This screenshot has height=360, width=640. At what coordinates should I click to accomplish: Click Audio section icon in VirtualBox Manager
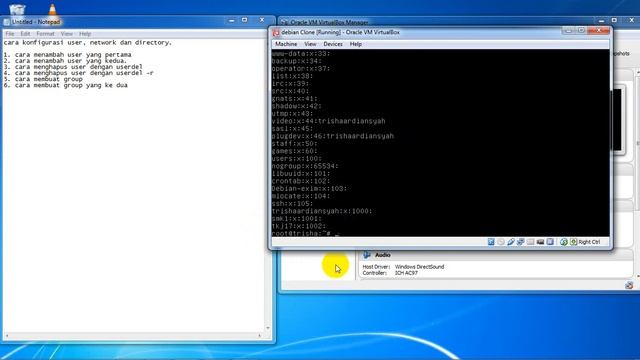coord(367,255)
